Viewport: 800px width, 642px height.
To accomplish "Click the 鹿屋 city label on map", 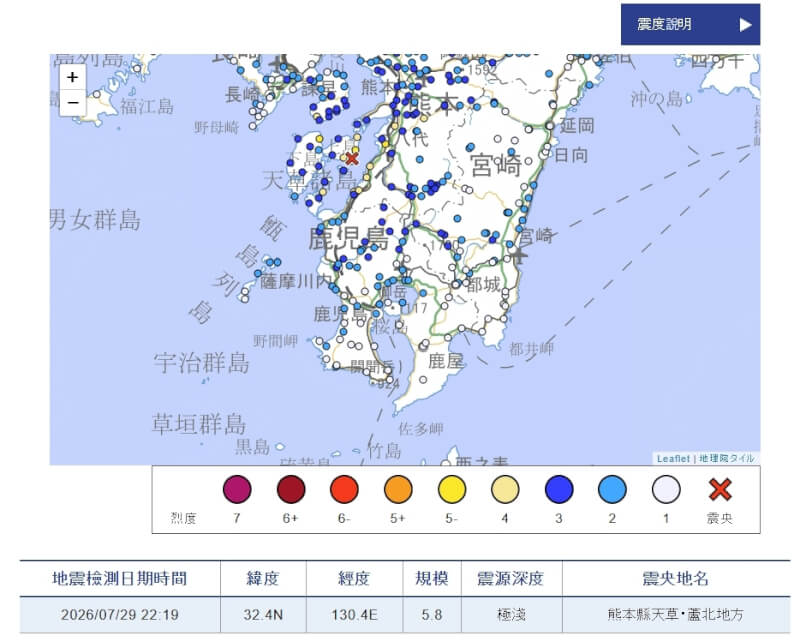I will [x=445, y=361].
